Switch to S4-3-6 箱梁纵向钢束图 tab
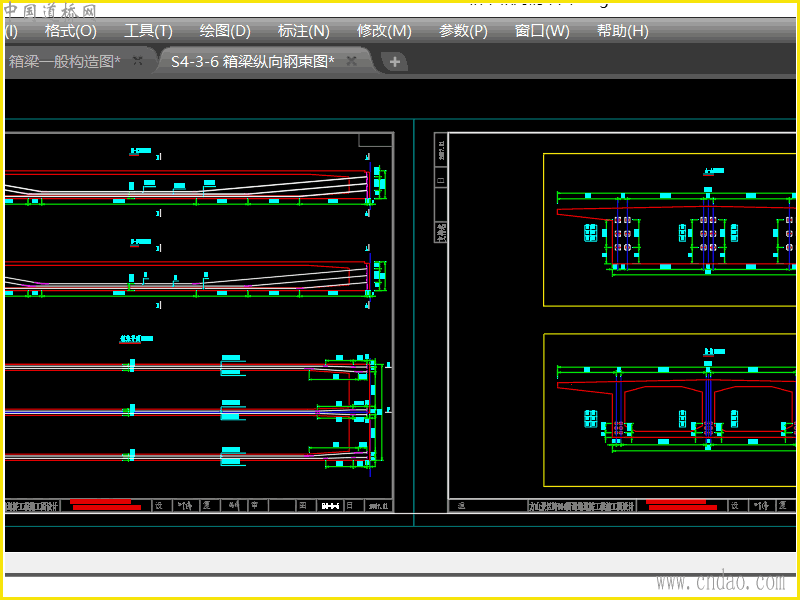The width and height of the screenshot is (800, 600). click(253, 62)
